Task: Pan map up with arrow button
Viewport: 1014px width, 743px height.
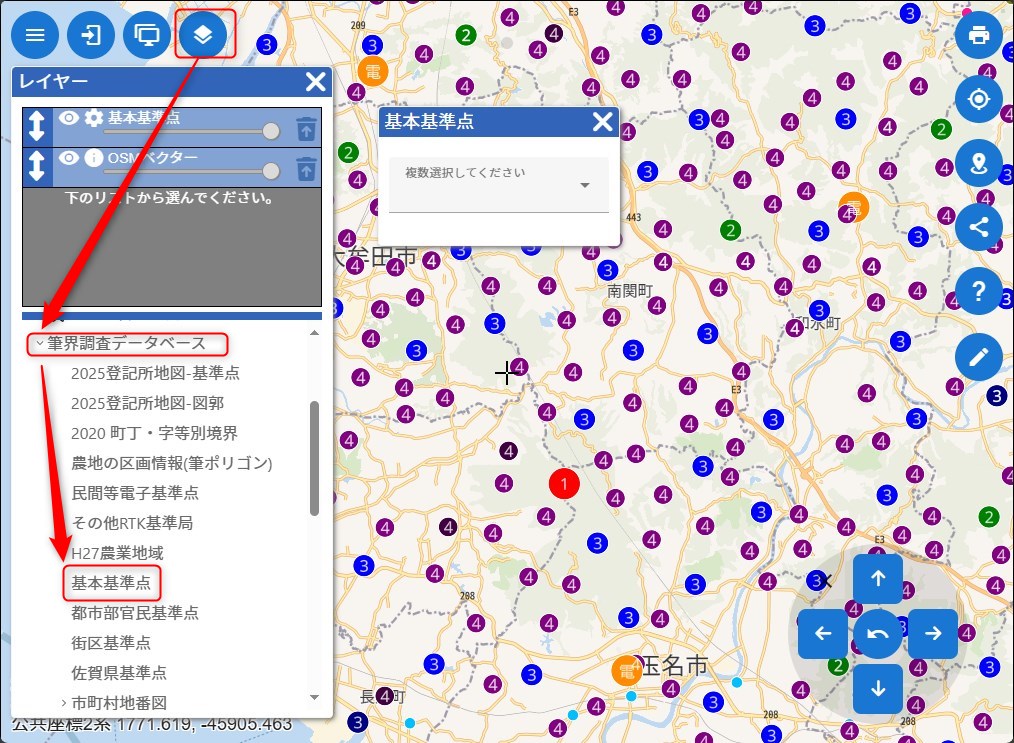Action: click(878, 578)
